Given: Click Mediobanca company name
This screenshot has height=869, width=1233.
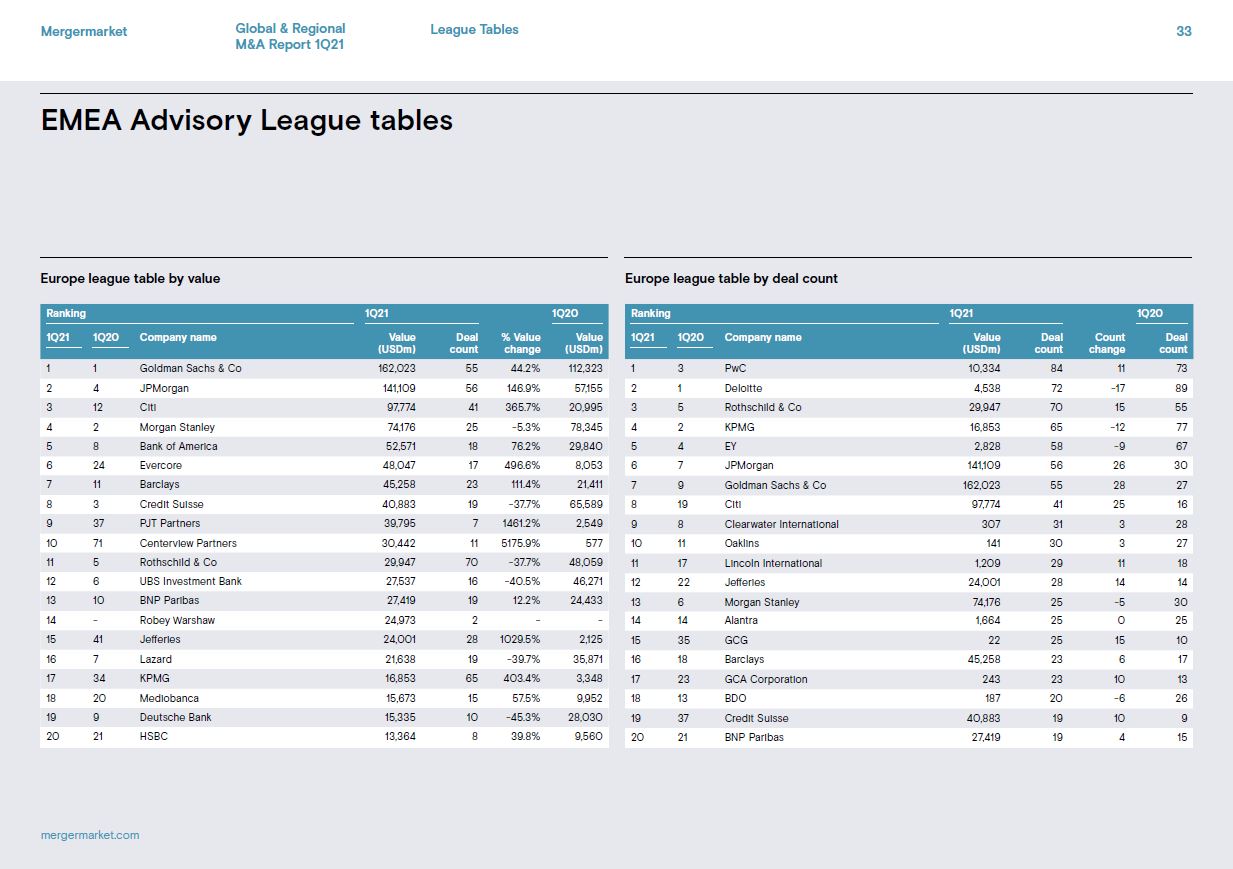Looking at the screenshot, I should click(x=168, y=698).
